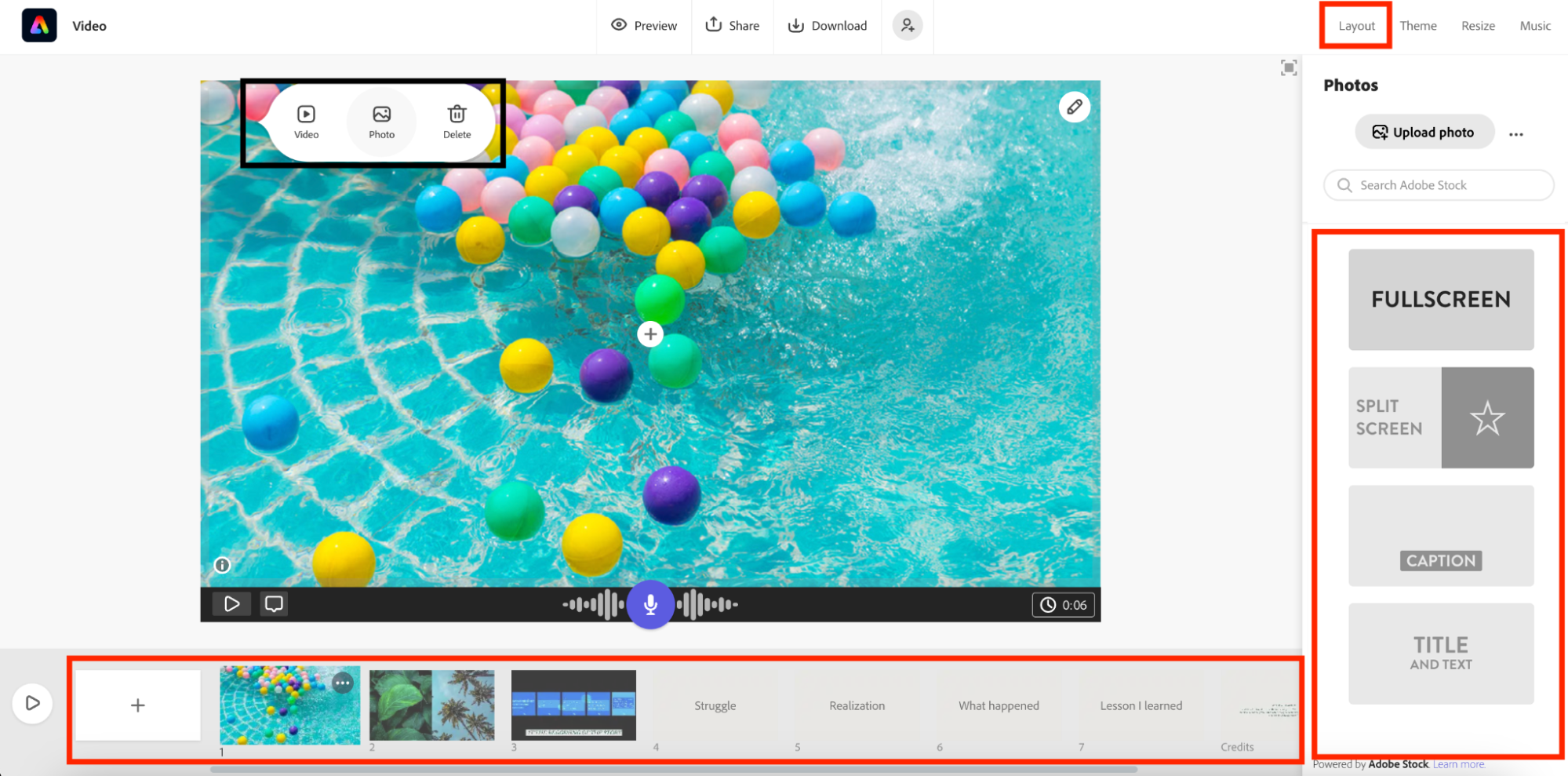Click the pencil edit icon on the canvas

click(1074, 107)
